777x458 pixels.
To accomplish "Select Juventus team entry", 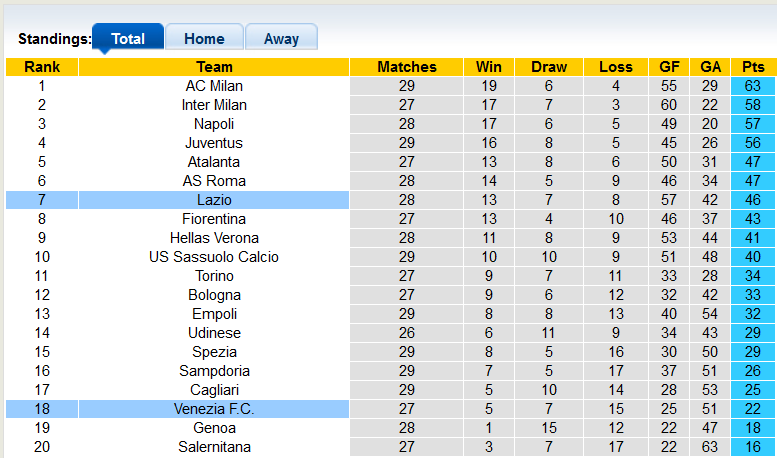I will coord(214,143).
